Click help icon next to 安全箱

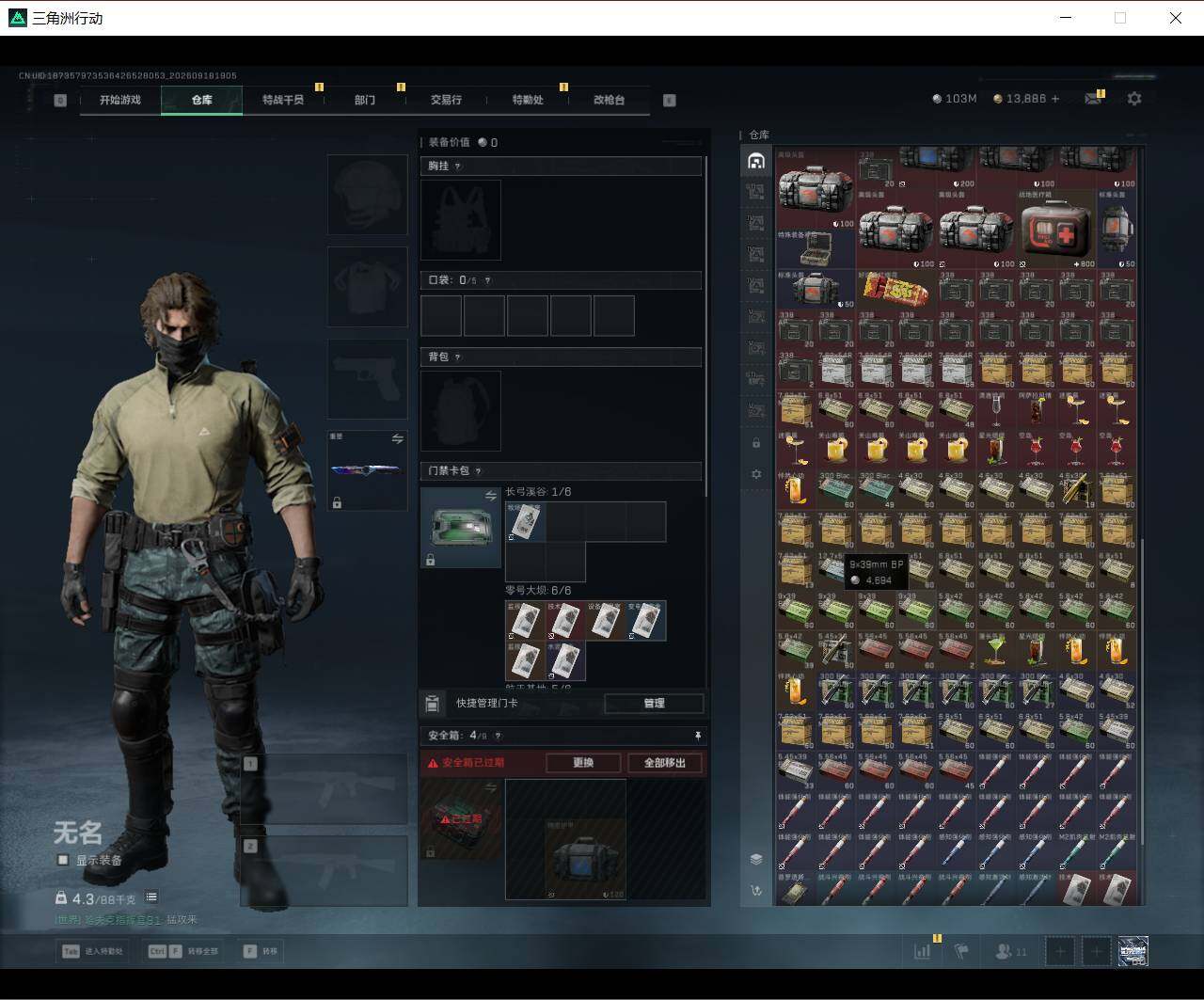point(498,736)
